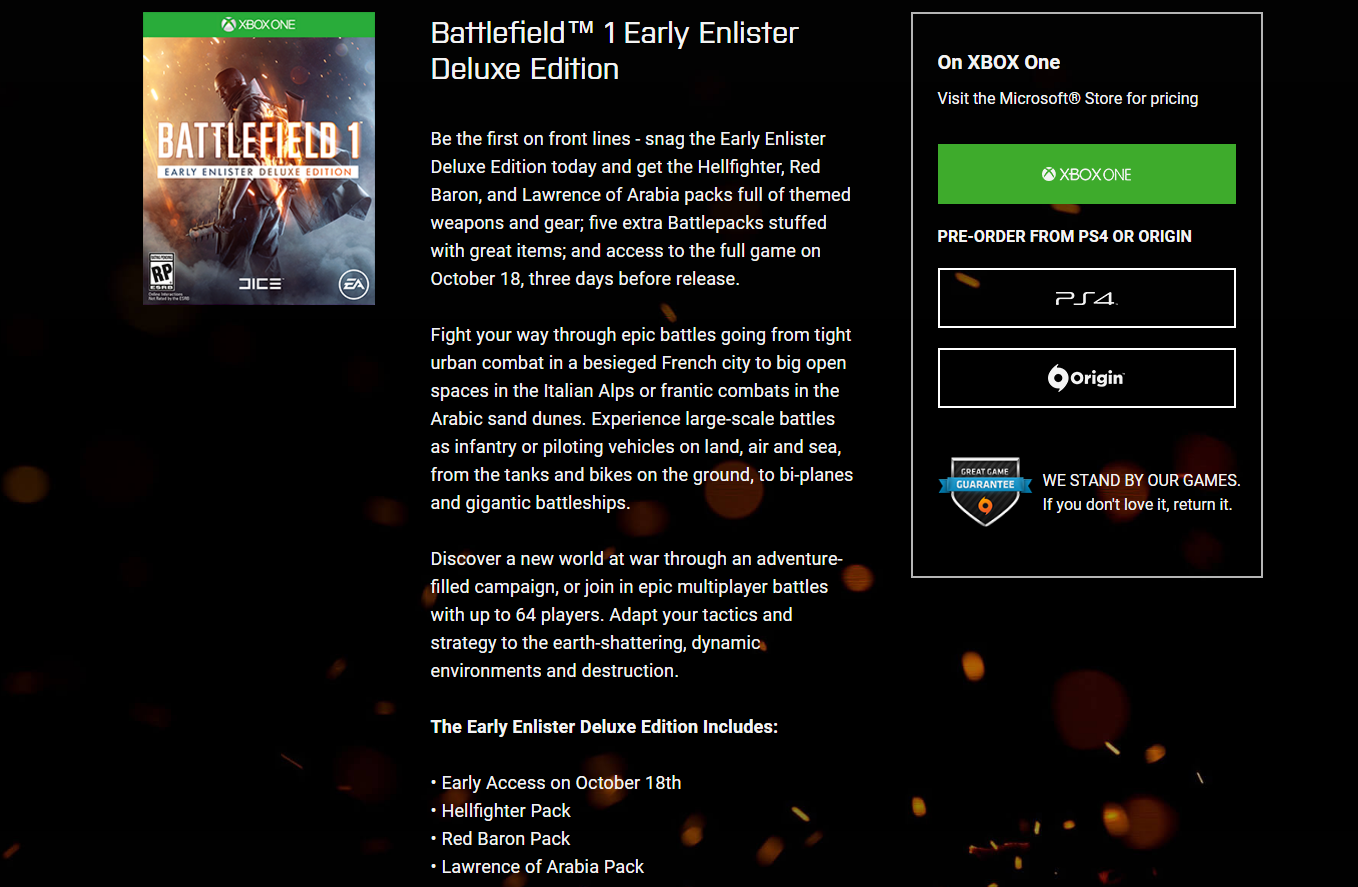Click the DICE logo on the box art
This screenshot has width=1358, height=887.
coord(260,285)
